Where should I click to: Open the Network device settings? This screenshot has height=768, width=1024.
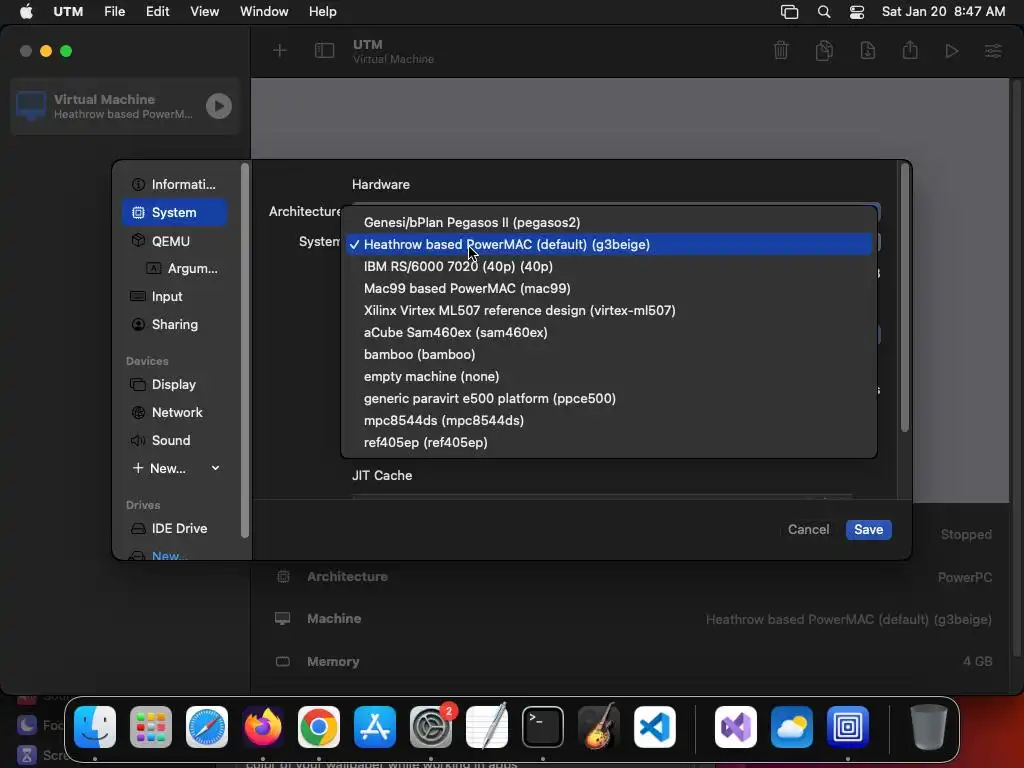[174, 413]
